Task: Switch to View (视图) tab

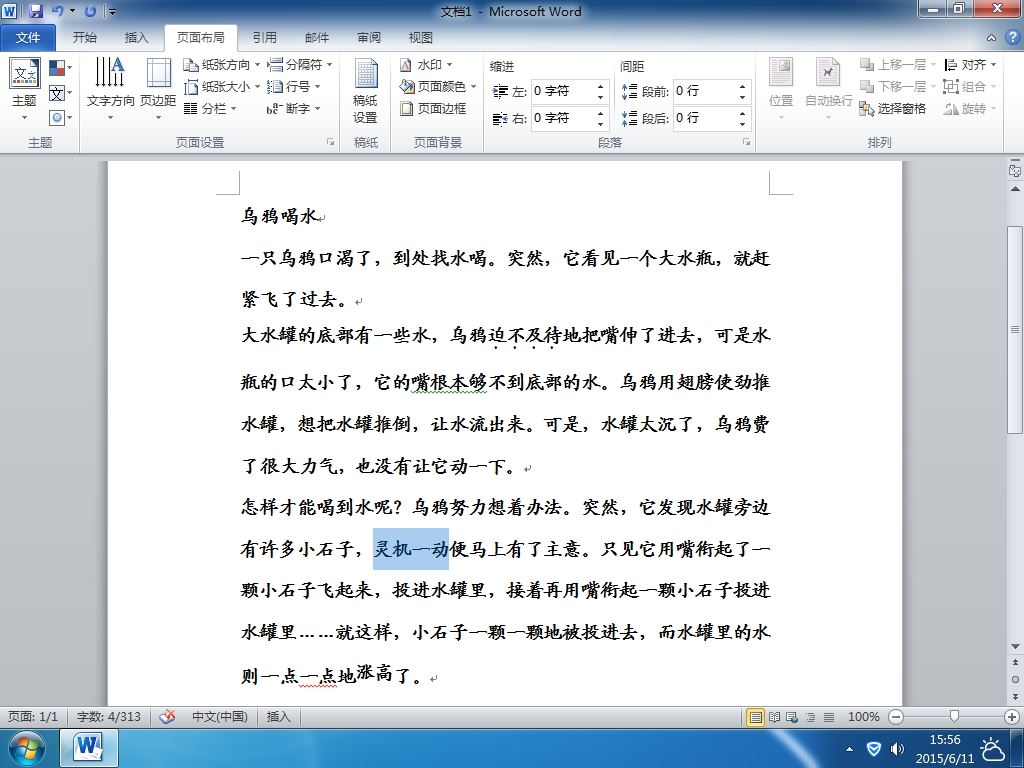Action: click(x=421, y=38)
